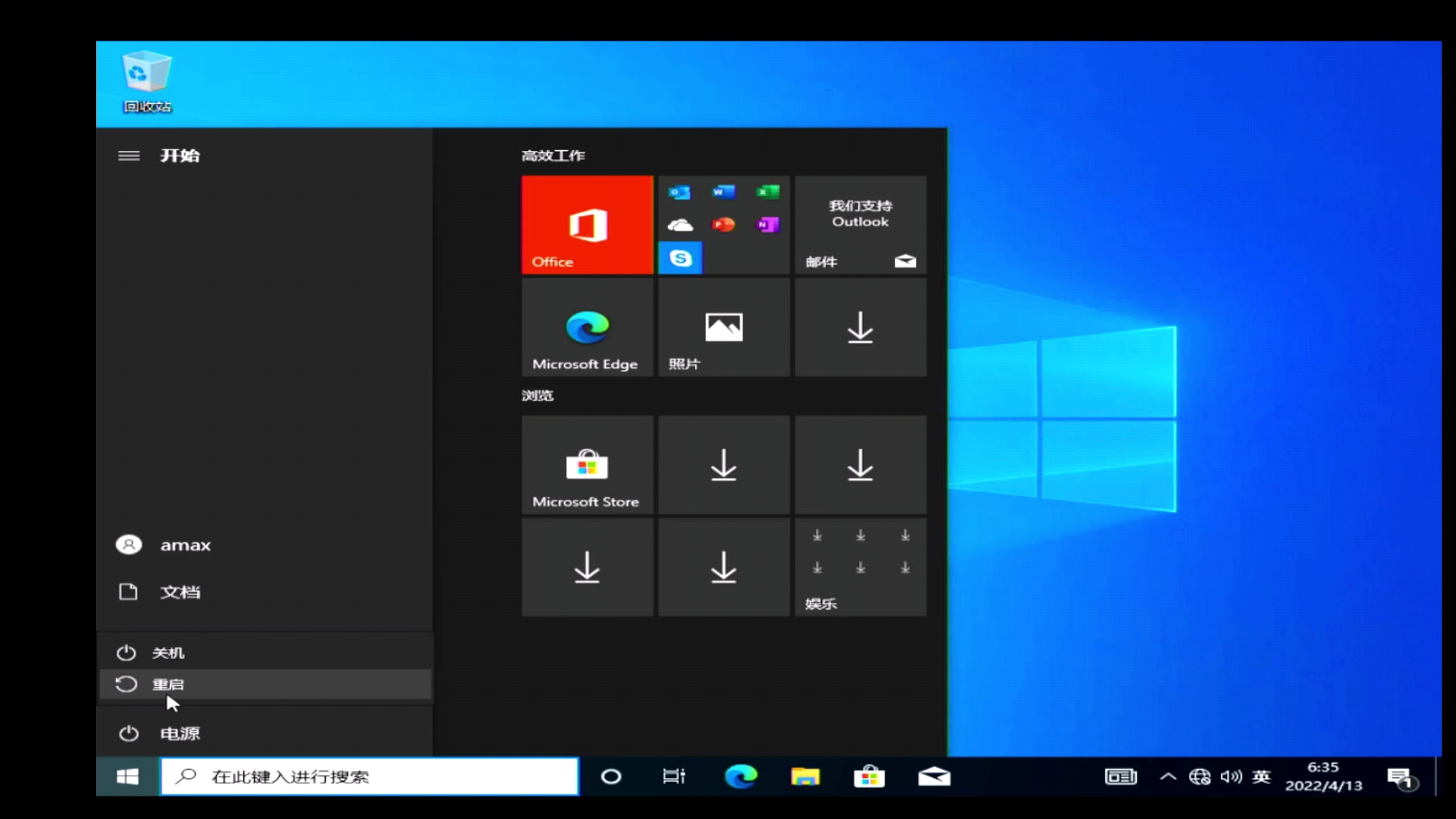Screen dimensions: 1456x819
Task: Open File Explorer from the taskbar
Action: 805,777
